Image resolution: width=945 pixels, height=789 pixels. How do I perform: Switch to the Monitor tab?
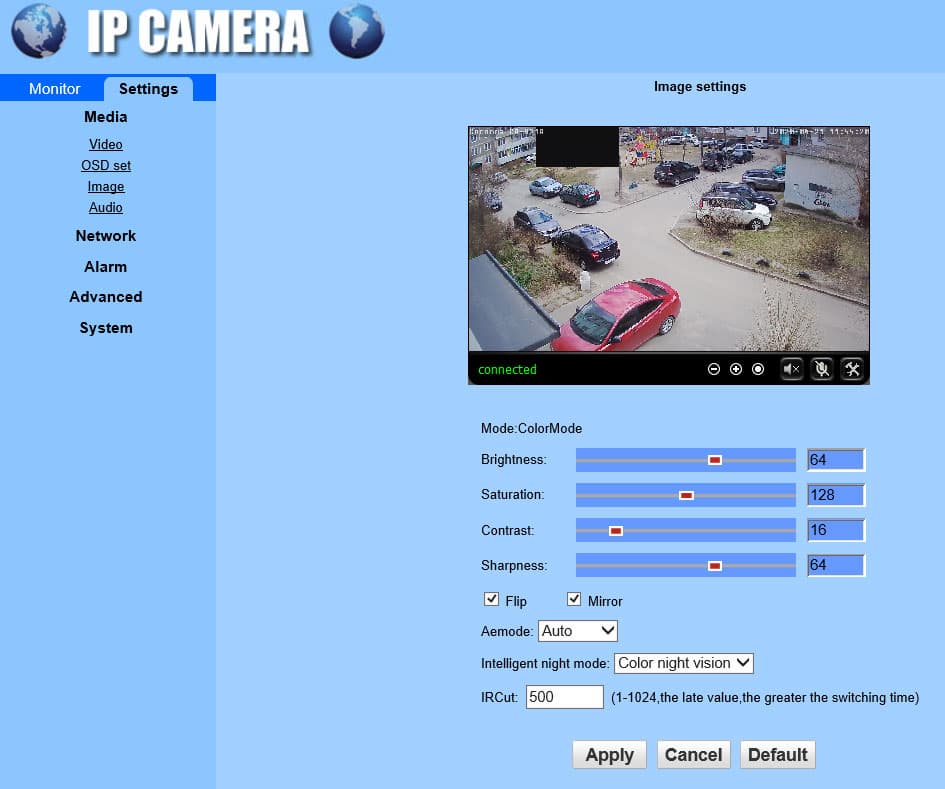tap(54, 89)
